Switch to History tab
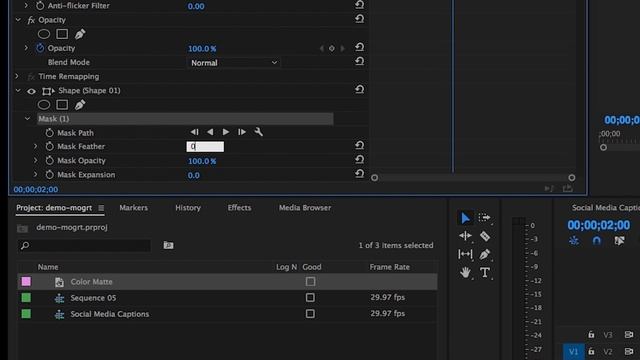 [x=188, y=208]
